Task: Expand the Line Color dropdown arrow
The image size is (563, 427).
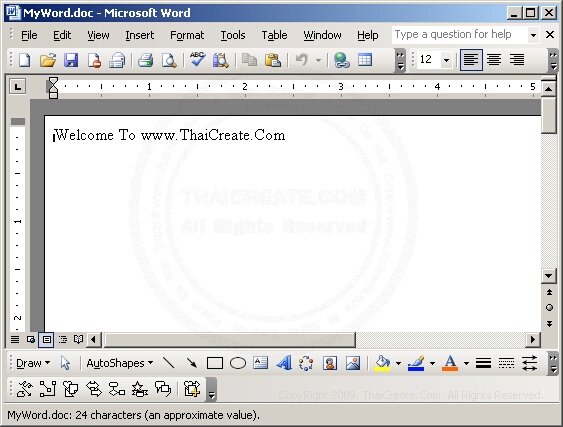Action: pyautogui.click(x=432, y=363)
